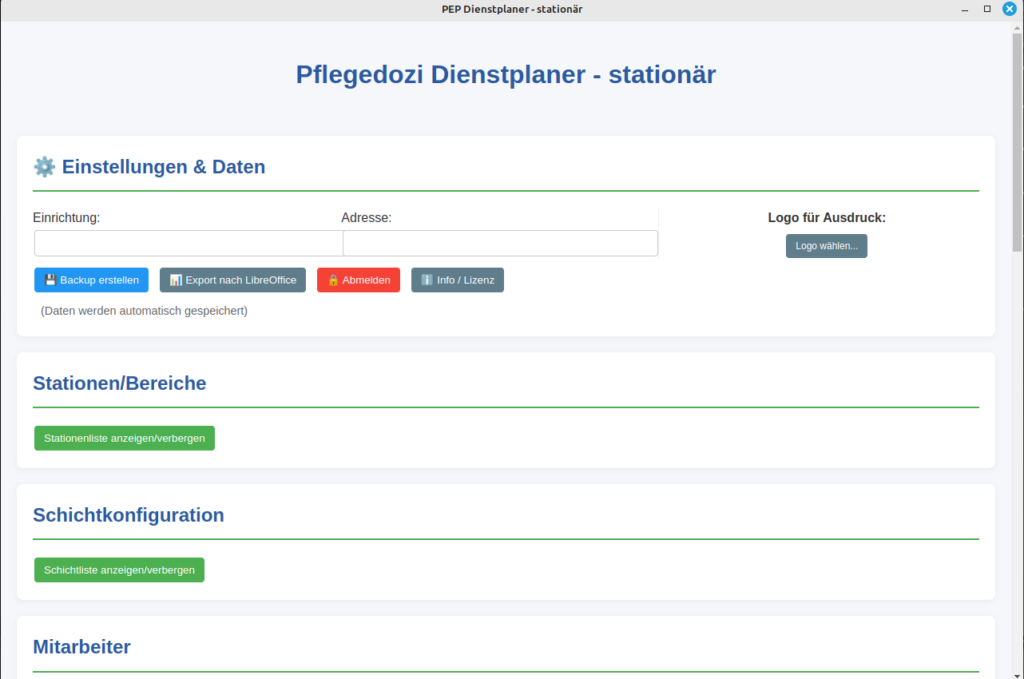Focus the Einrichtung text field
This screenshot has height=679, width=1024.
pos(188,243)
